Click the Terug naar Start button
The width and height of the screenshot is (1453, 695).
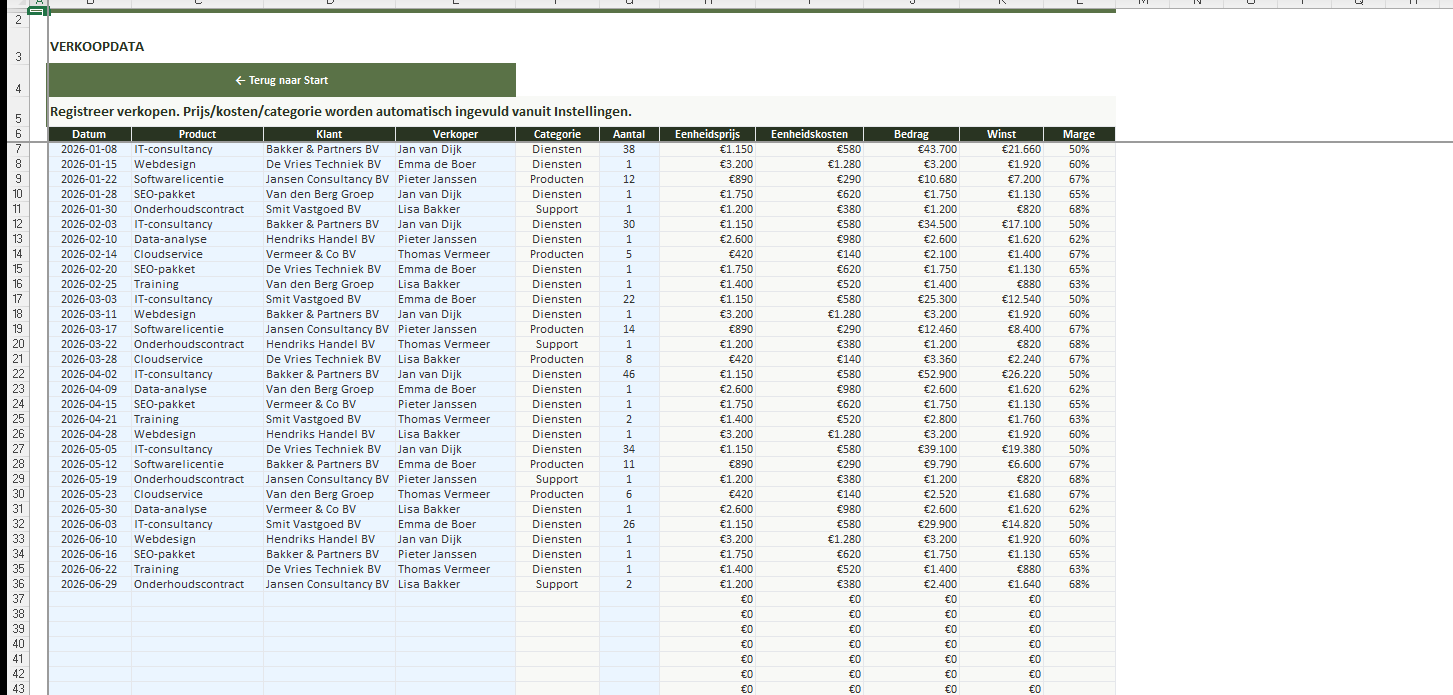click(282, 80)
